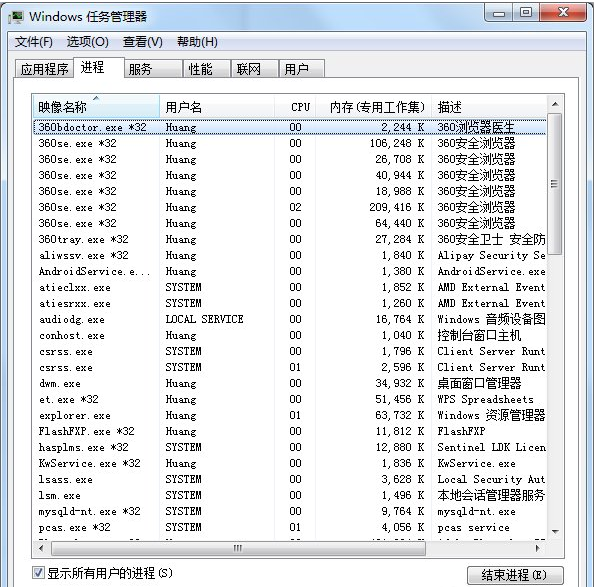Open the 文件(F) menu
This screenshot has height=587, width=595.
pyautogui.click(x=34, y=42)
